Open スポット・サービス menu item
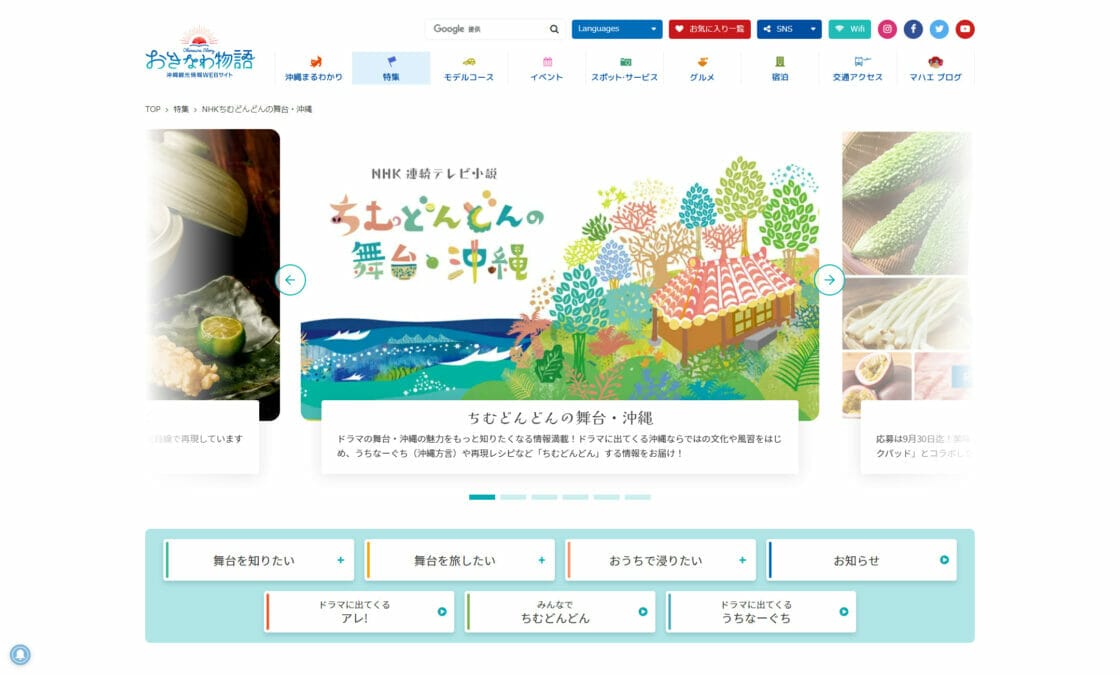The width and height of the screenshot is (1120, 675). pos(624,69)
